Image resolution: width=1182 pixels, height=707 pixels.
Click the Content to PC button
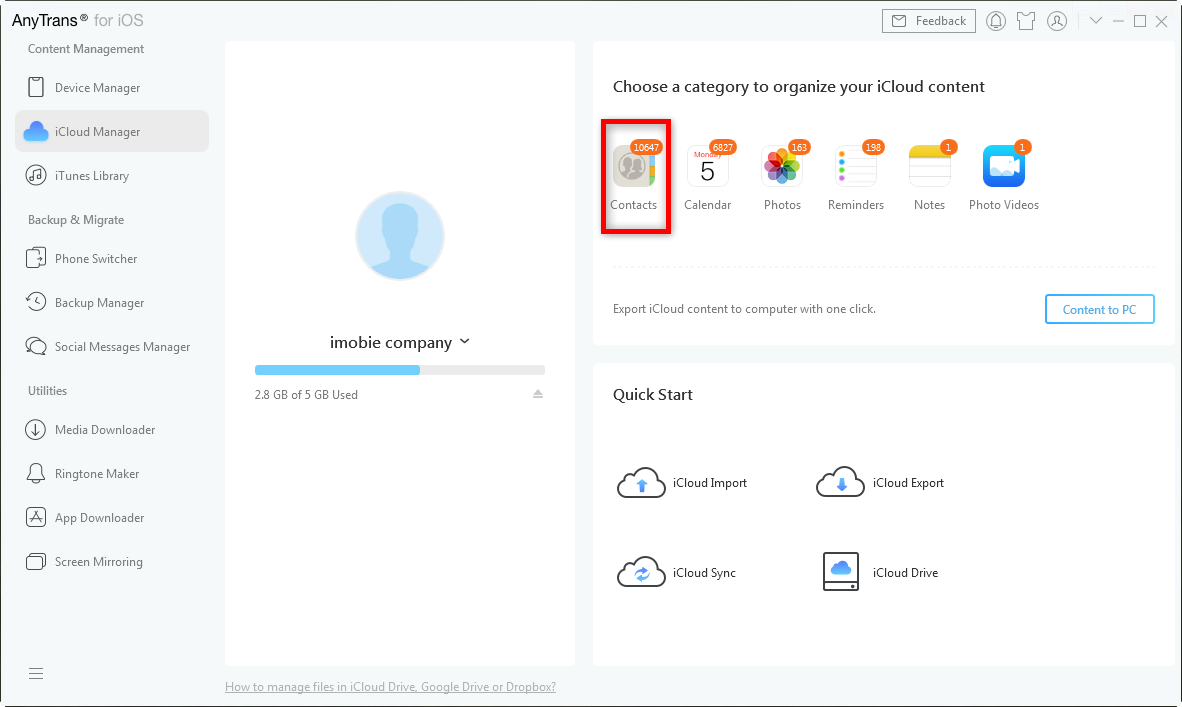tap(1099, 309)
